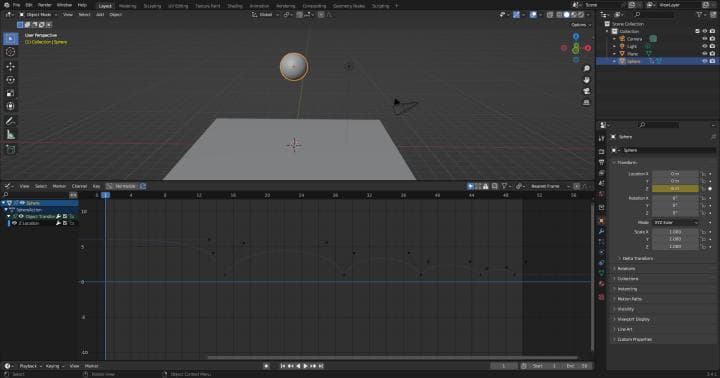Toggle the Location Z keyframe animate dot

point(710,189)
